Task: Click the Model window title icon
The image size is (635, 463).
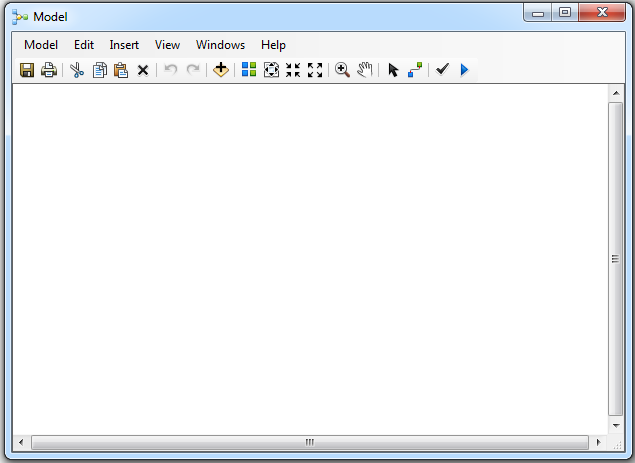Action: 19,17
